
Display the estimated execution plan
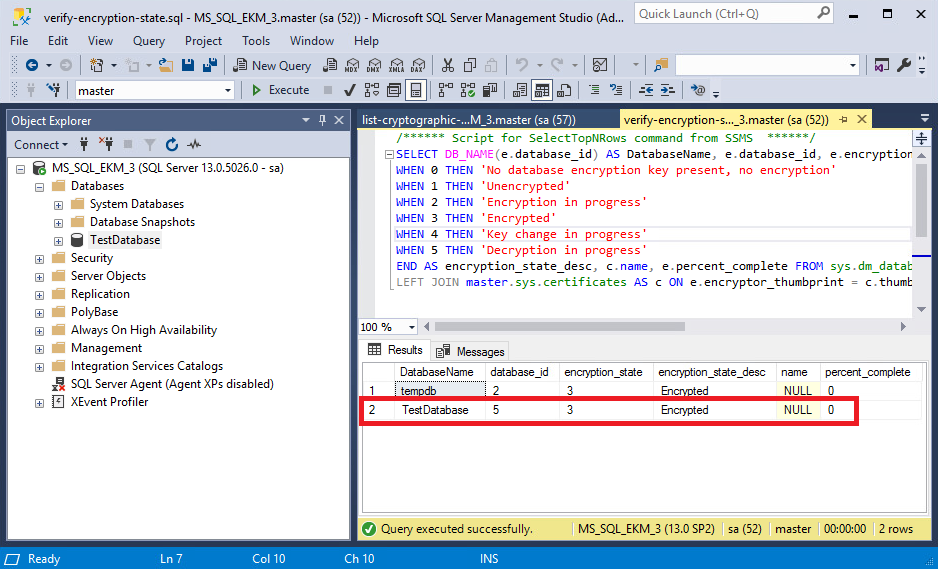(371, 90)
